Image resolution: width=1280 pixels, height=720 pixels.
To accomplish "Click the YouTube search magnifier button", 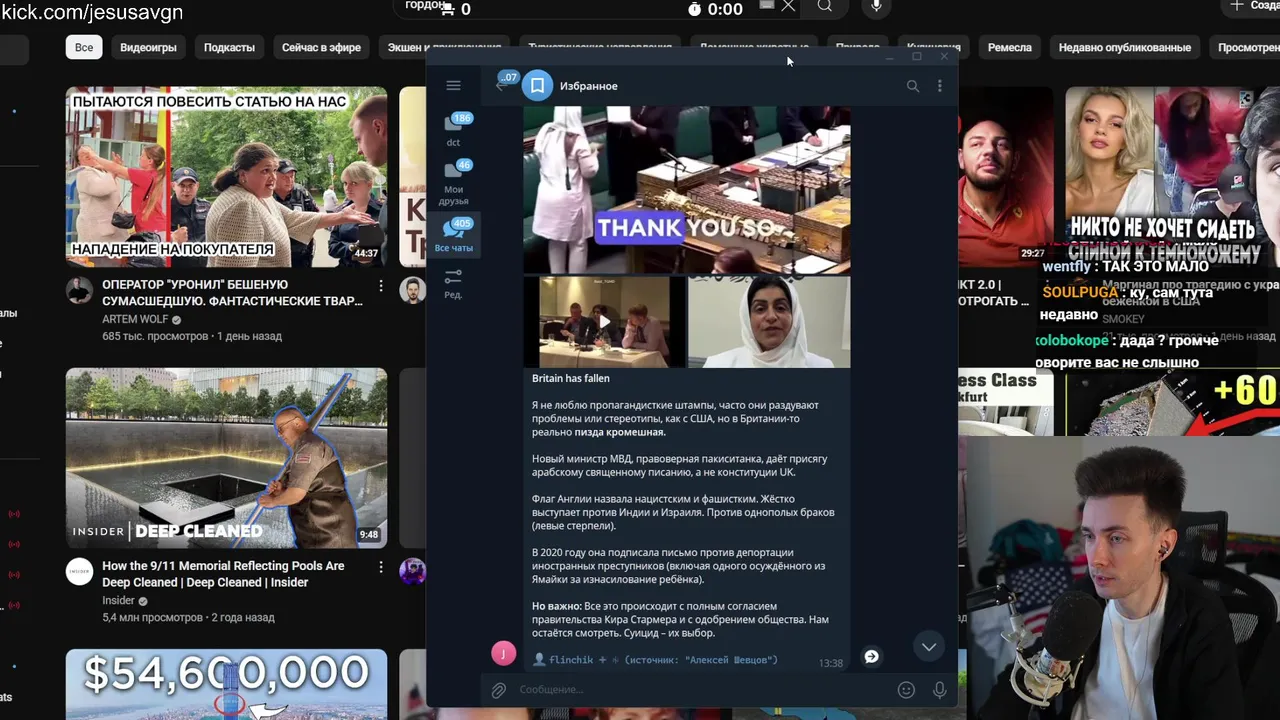I will 824,7.
